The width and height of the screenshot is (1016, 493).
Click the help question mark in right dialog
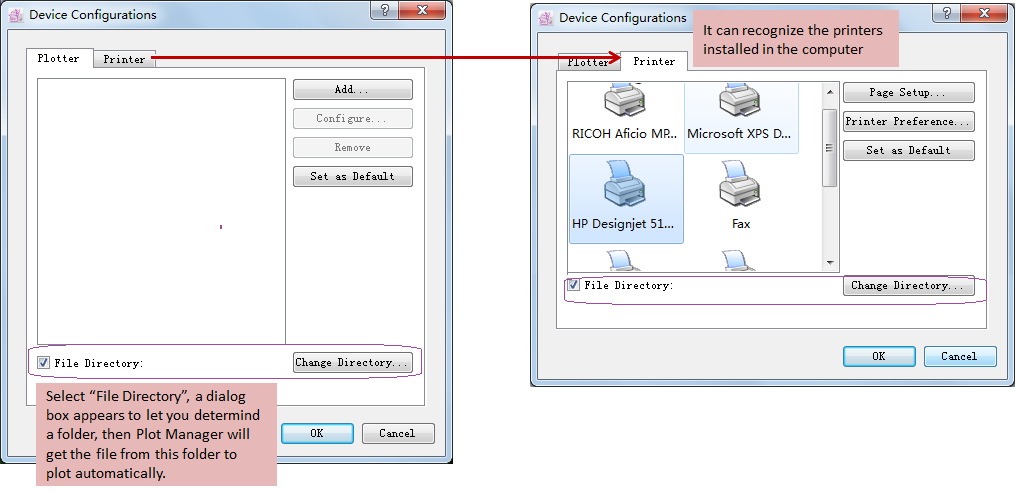coord(945,15)
